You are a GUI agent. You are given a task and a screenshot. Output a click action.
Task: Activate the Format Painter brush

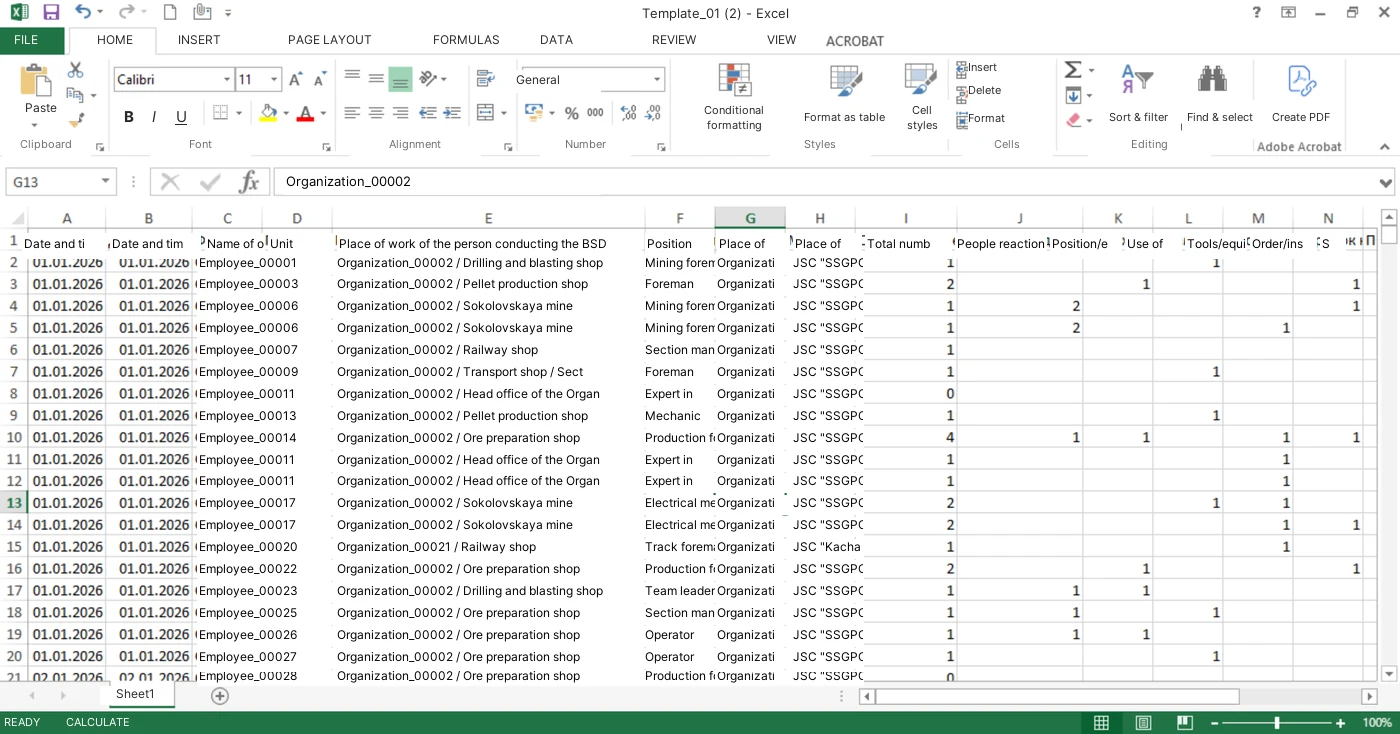click(75, 120)
